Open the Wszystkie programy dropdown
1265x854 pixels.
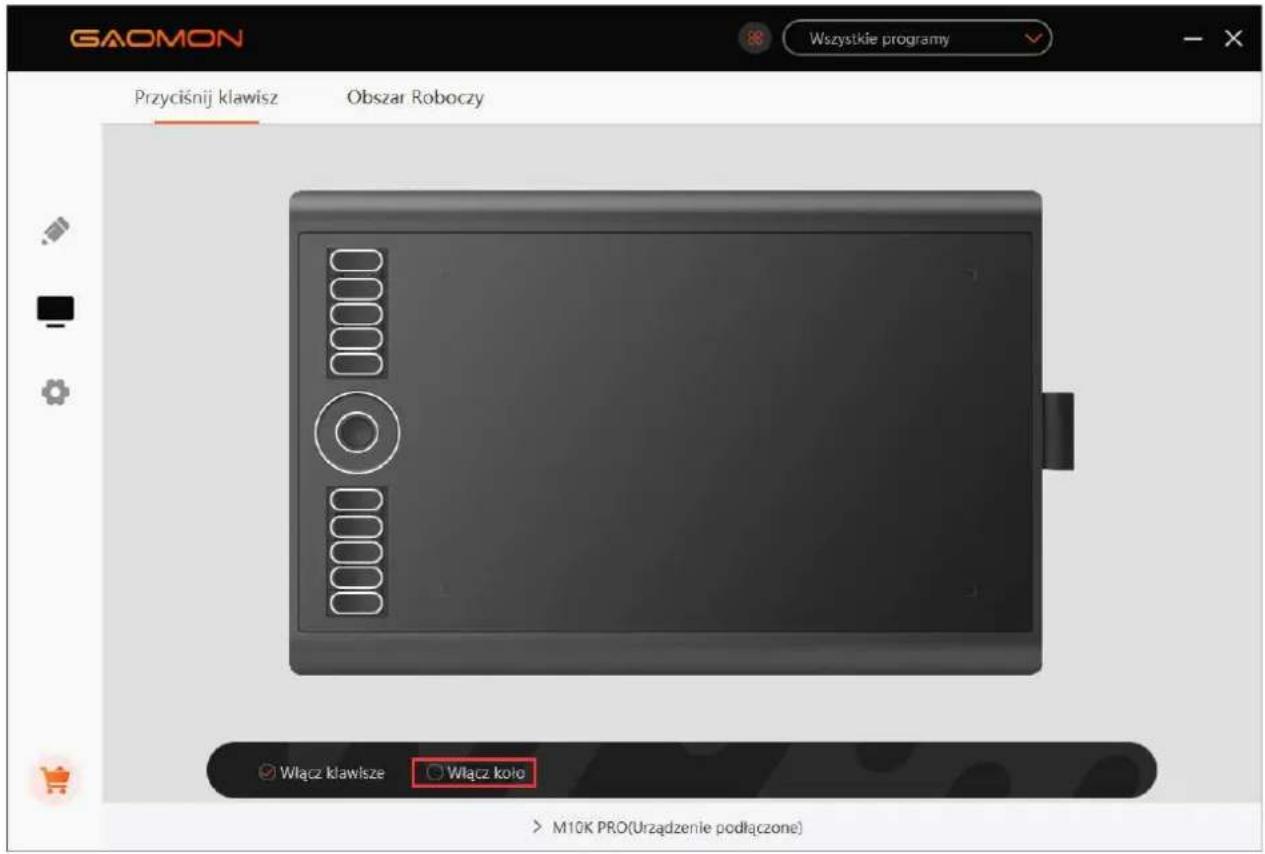click(x=917, y=40)
